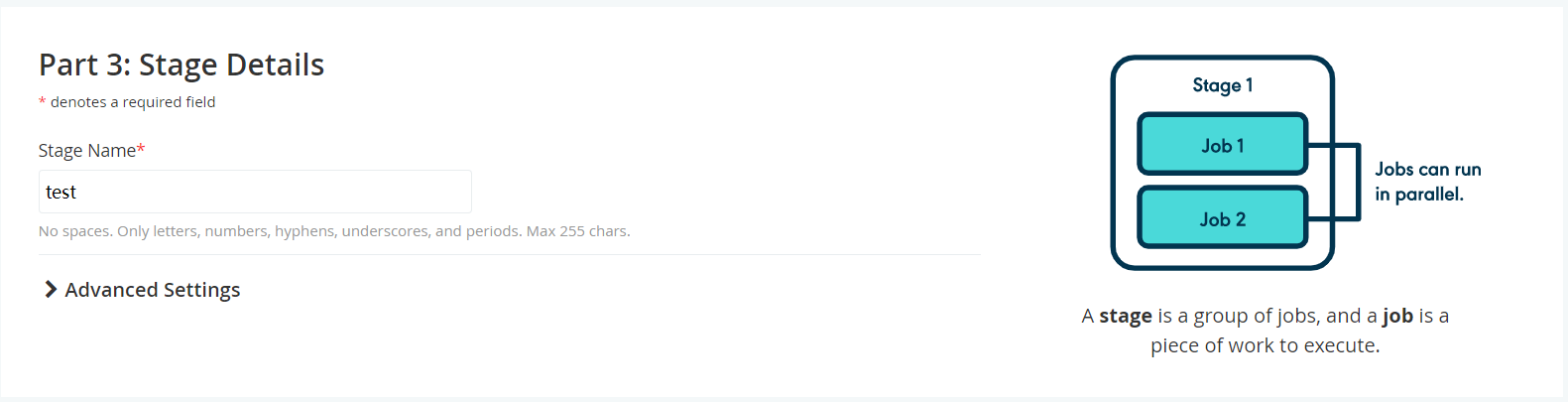Click the 'denotes a required field' note
The image size is (1568, 402).
(x=133, y=102)
